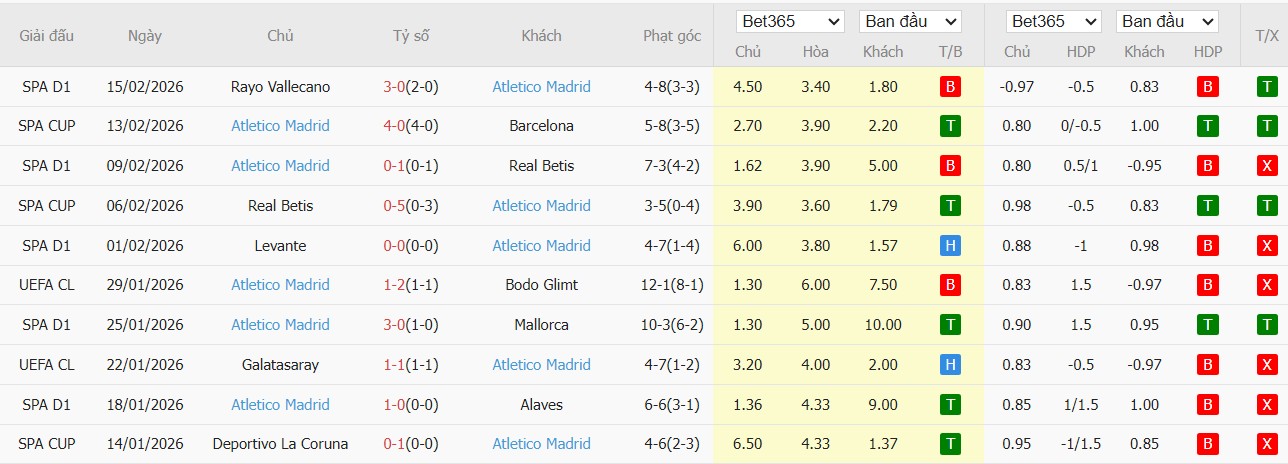Click the red X badge in the Deportivo La Coruna row

tap(1267, 444)
